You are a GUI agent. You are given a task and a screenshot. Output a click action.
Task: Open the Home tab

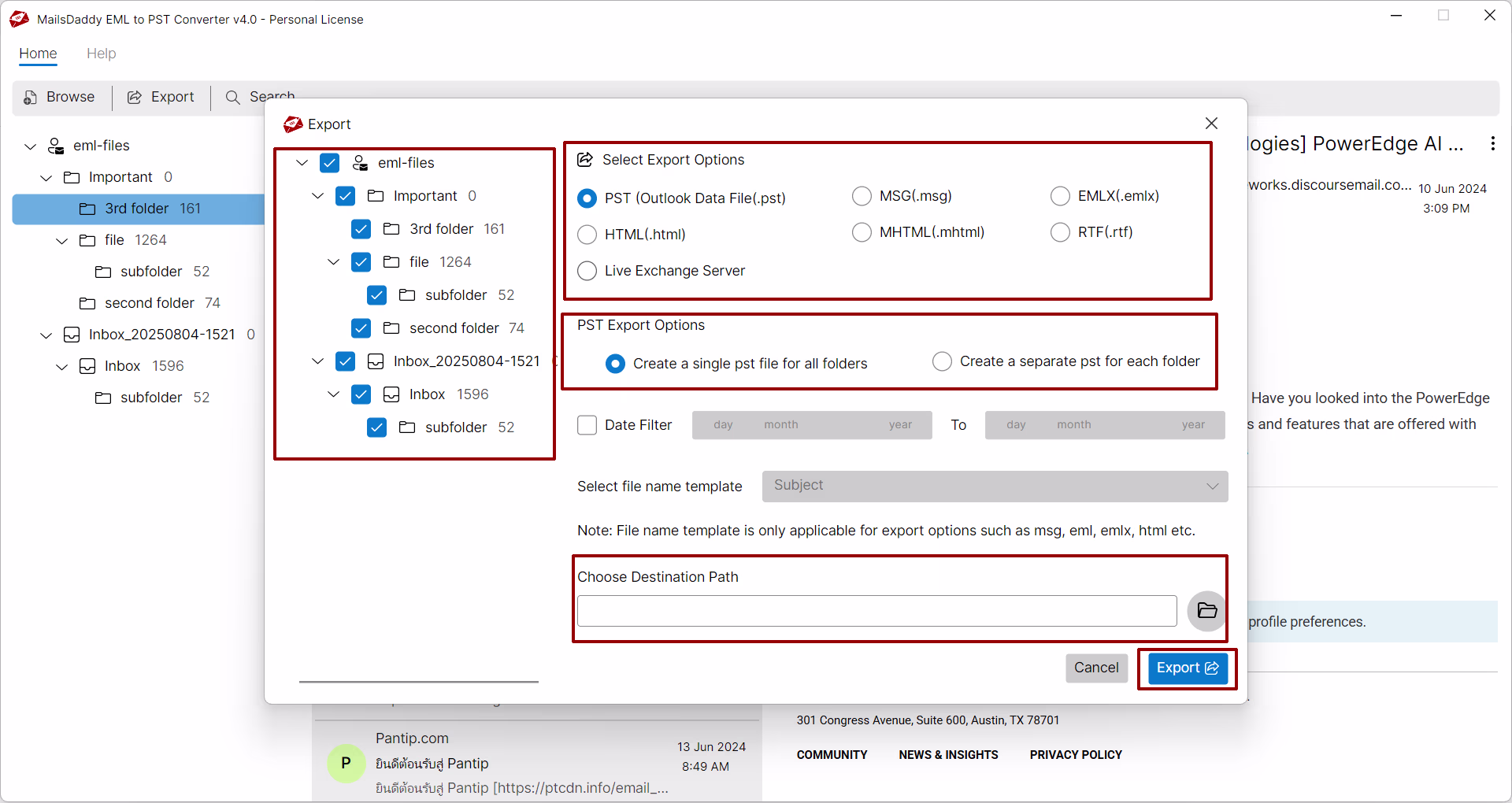pos(38,54)
